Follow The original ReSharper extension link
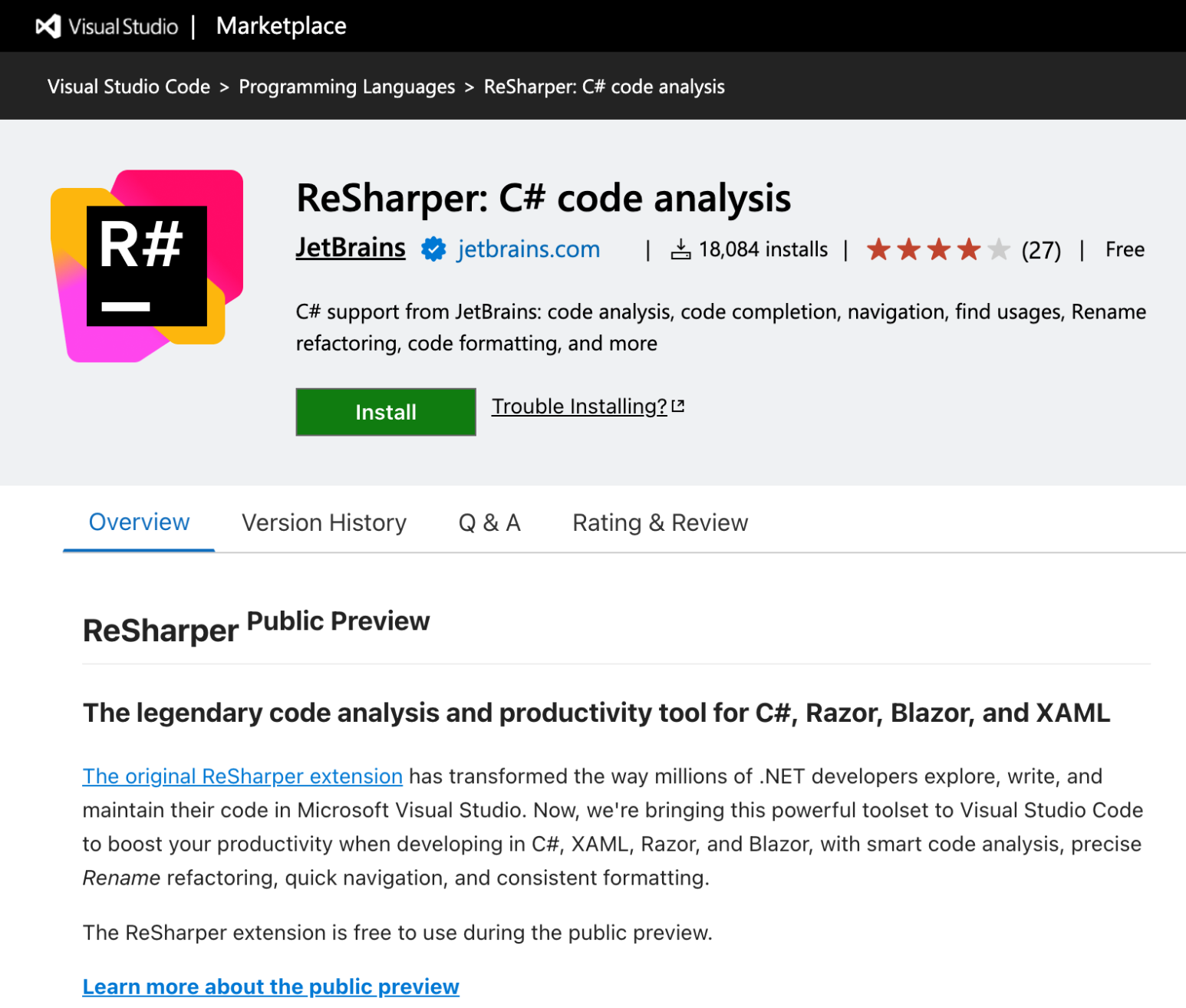The height and width of the screenshot is (1008, 1186). coord(242,776)
